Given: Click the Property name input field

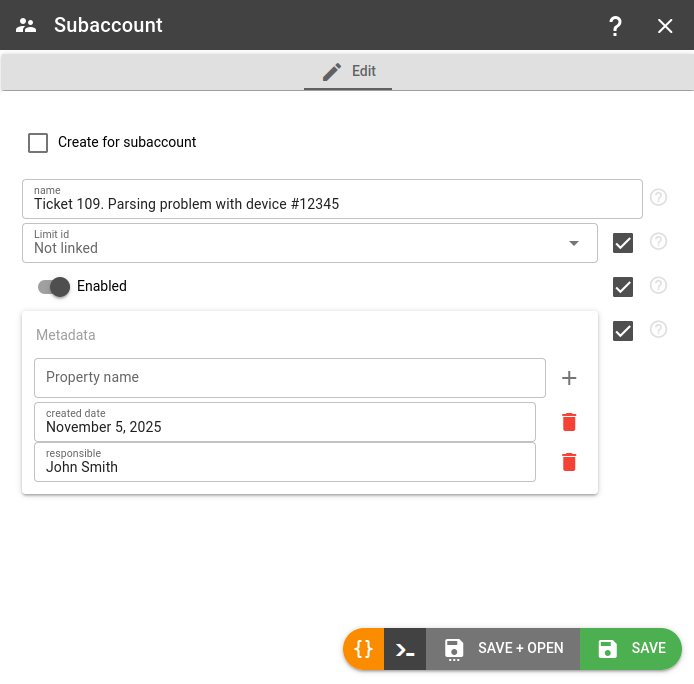Looking at the screenshot, I should pyautogui.click(x=290, y=378).
